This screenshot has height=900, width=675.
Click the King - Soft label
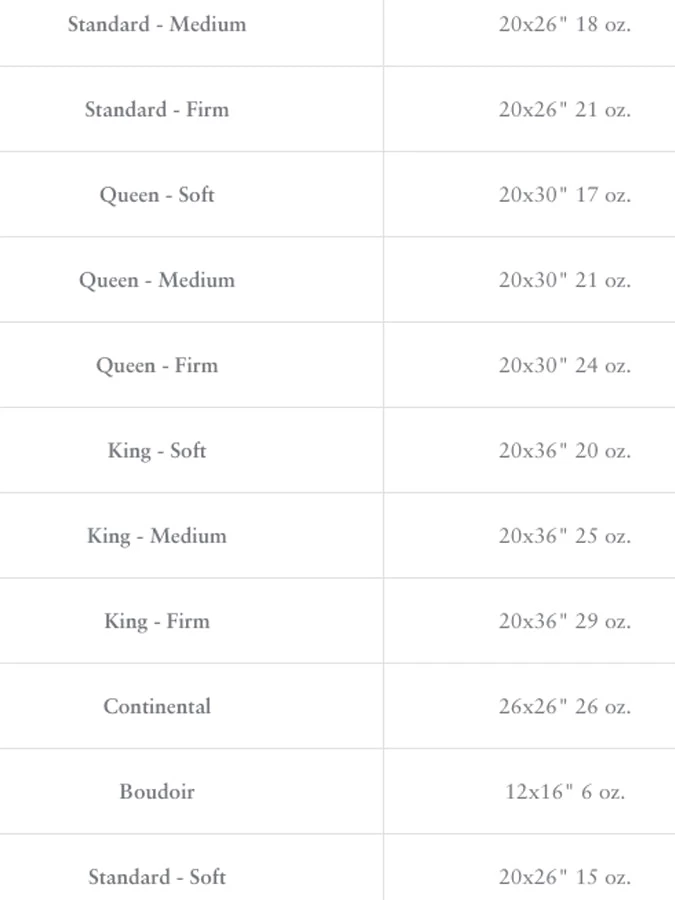pyautogui.click(x=157, y=450)
